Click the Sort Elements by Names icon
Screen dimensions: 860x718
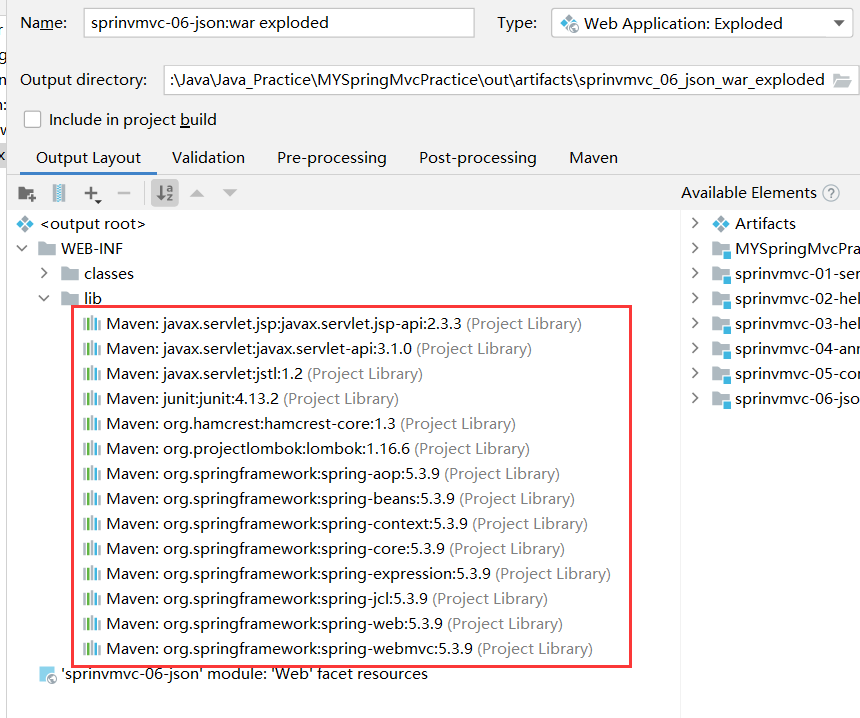tap(165, 193)
